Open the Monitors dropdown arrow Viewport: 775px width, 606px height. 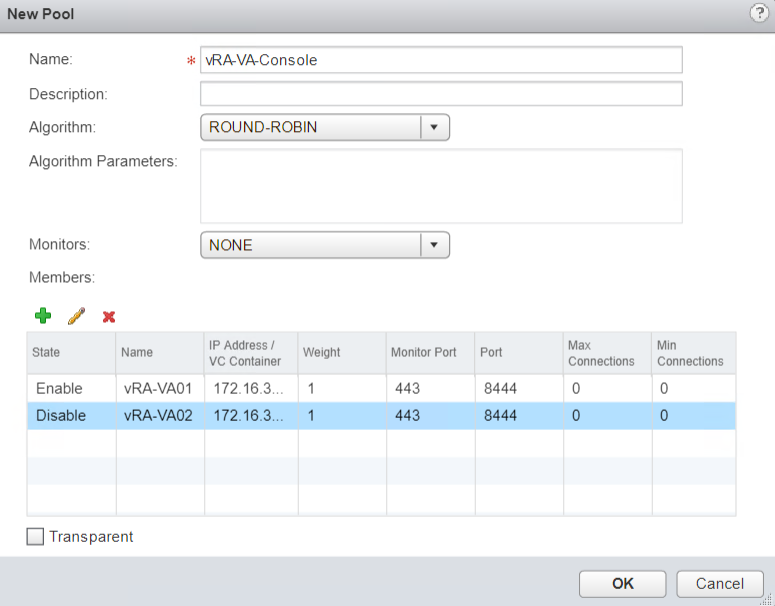pyautogui.click(x=434, y=245)
